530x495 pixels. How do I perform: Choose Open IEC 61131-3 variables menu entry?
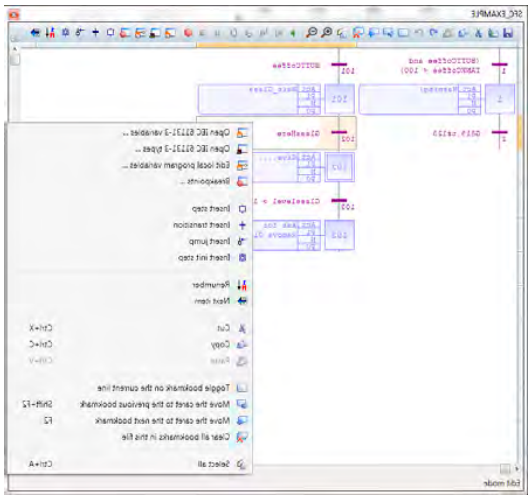tap(130, 133)
